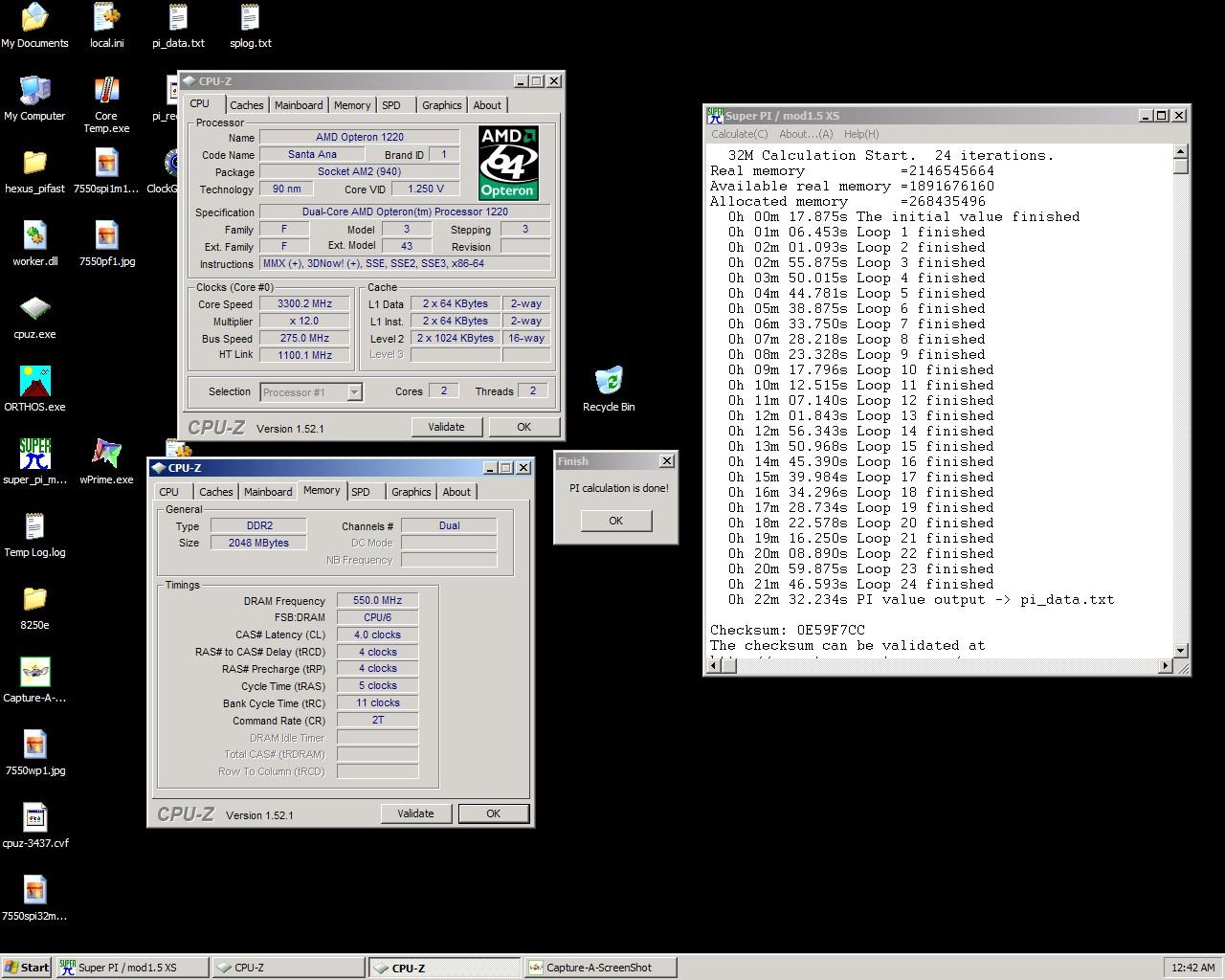Click the Core Speed 3300.2 MHz value field
Image resolution: width=1225 pixels, height=980 pixels.
[x=304, y=304]
